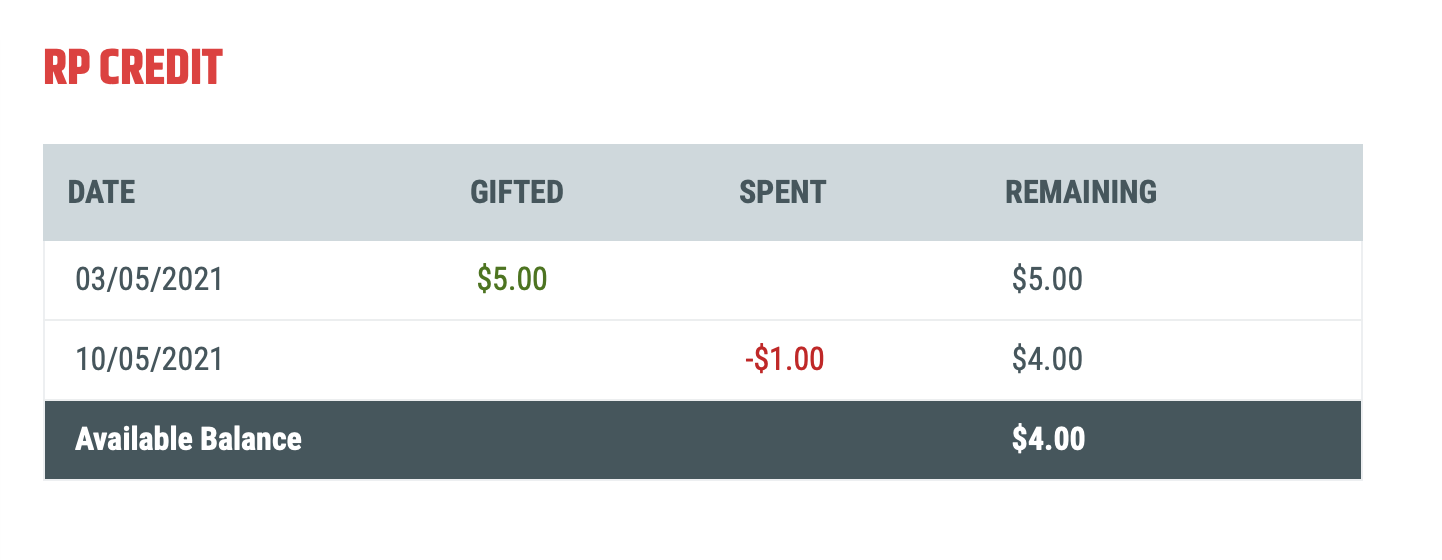Viewport: 1442px width, 560px height.
Task: Select the SPENT column header
Action: 783,192
